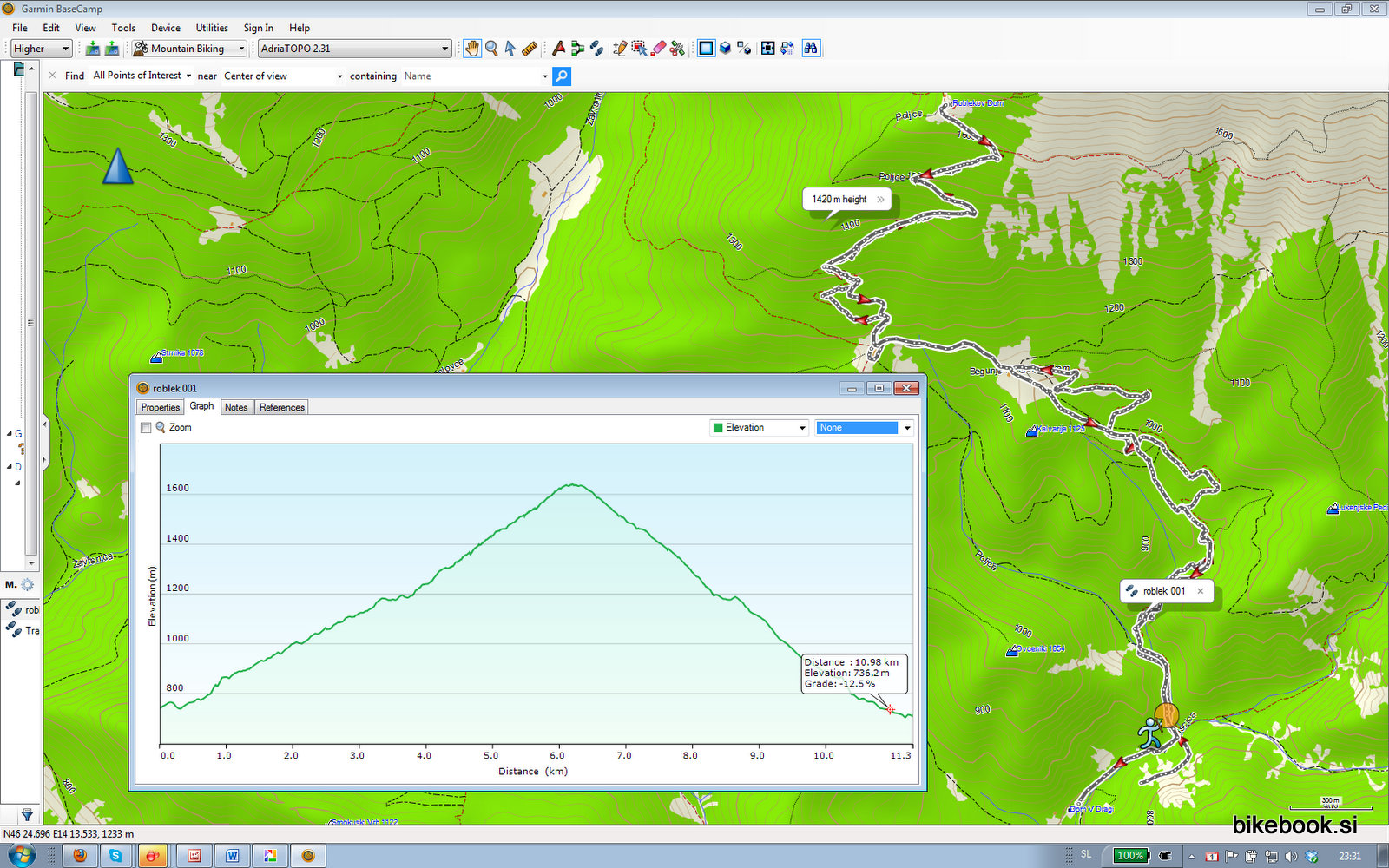
Task: Select the Measure ruler tool
Action: 530,49
